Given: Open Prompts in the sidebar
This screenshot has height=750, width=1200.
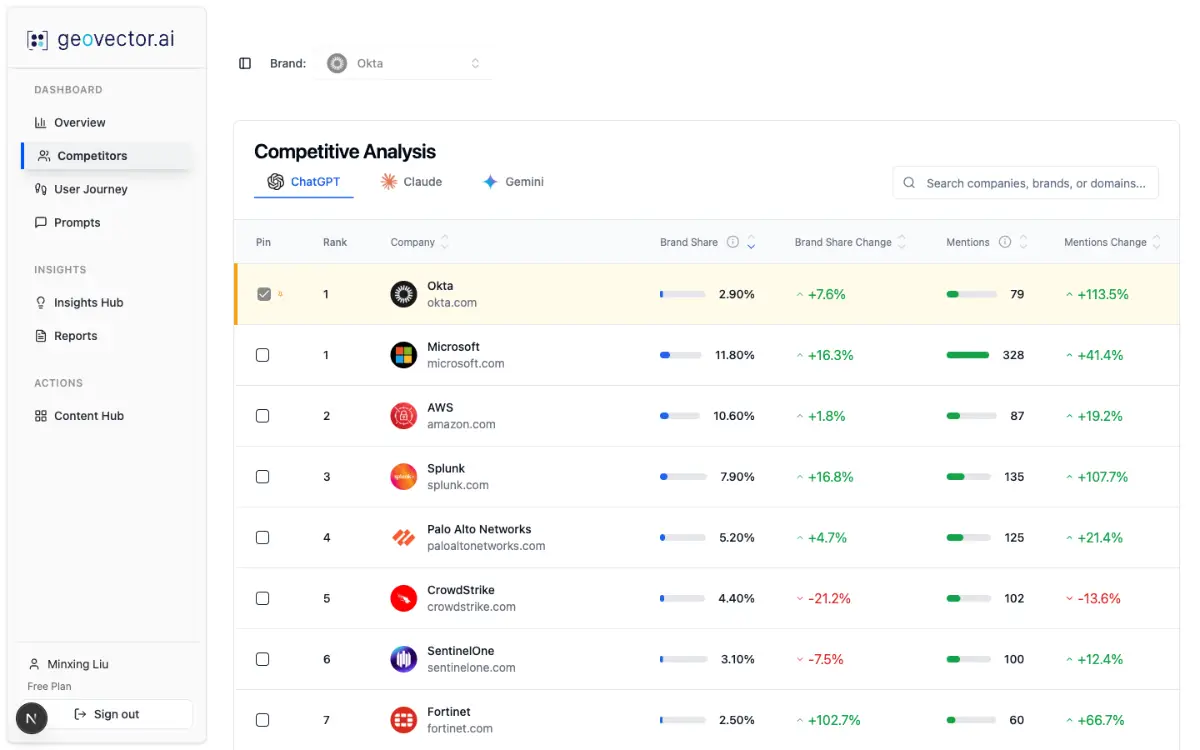Looking at the screenshot, I should 107,222.
